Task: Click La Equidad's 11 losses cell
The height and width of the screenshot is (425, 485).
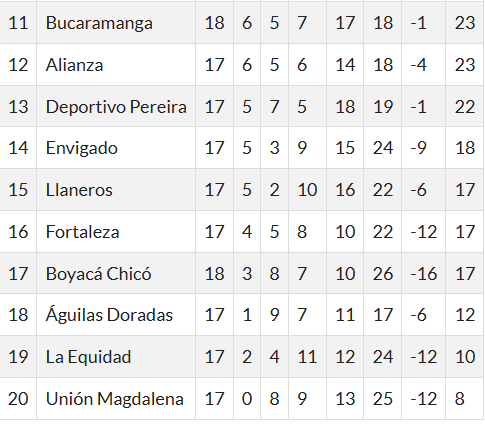Action: click(x=307, y=357)
